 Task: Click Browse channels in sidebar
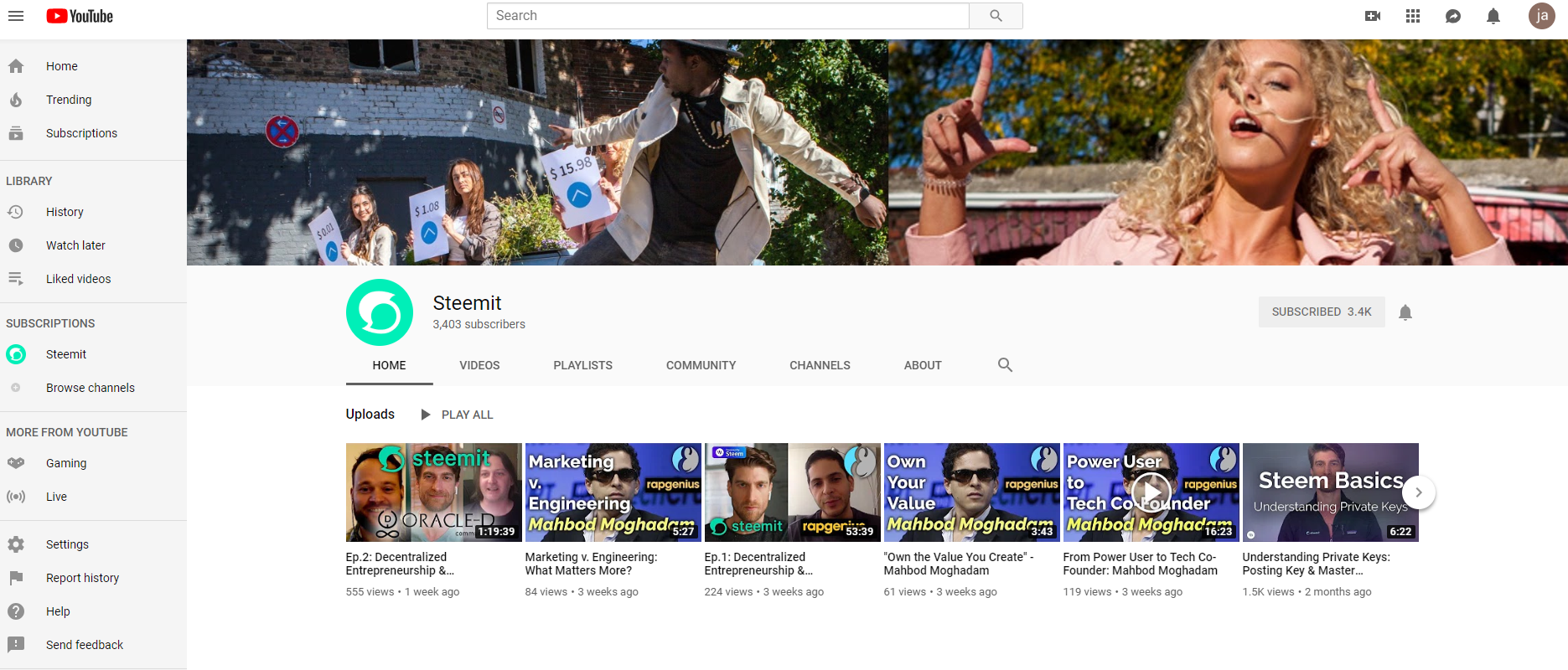(x=93, y=388)
